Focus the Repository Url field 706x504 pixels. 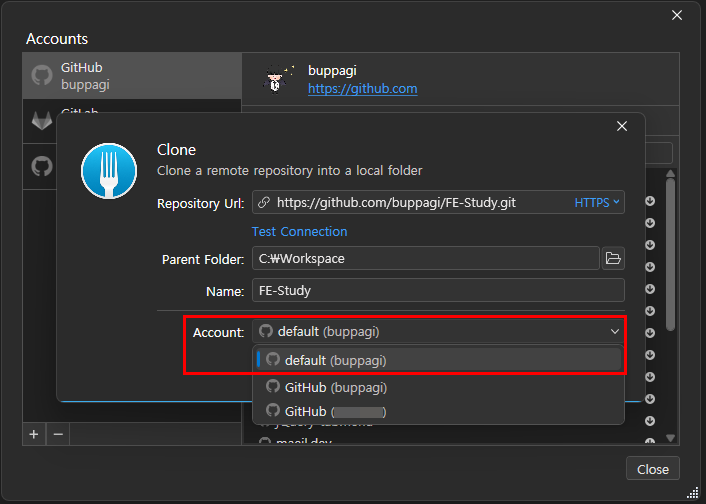[x=438, y=203]
